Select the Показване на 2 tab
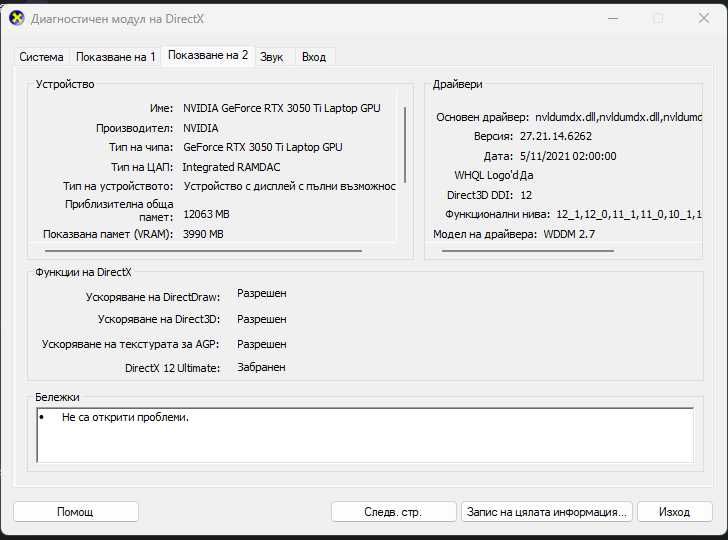 coord(208,55)
